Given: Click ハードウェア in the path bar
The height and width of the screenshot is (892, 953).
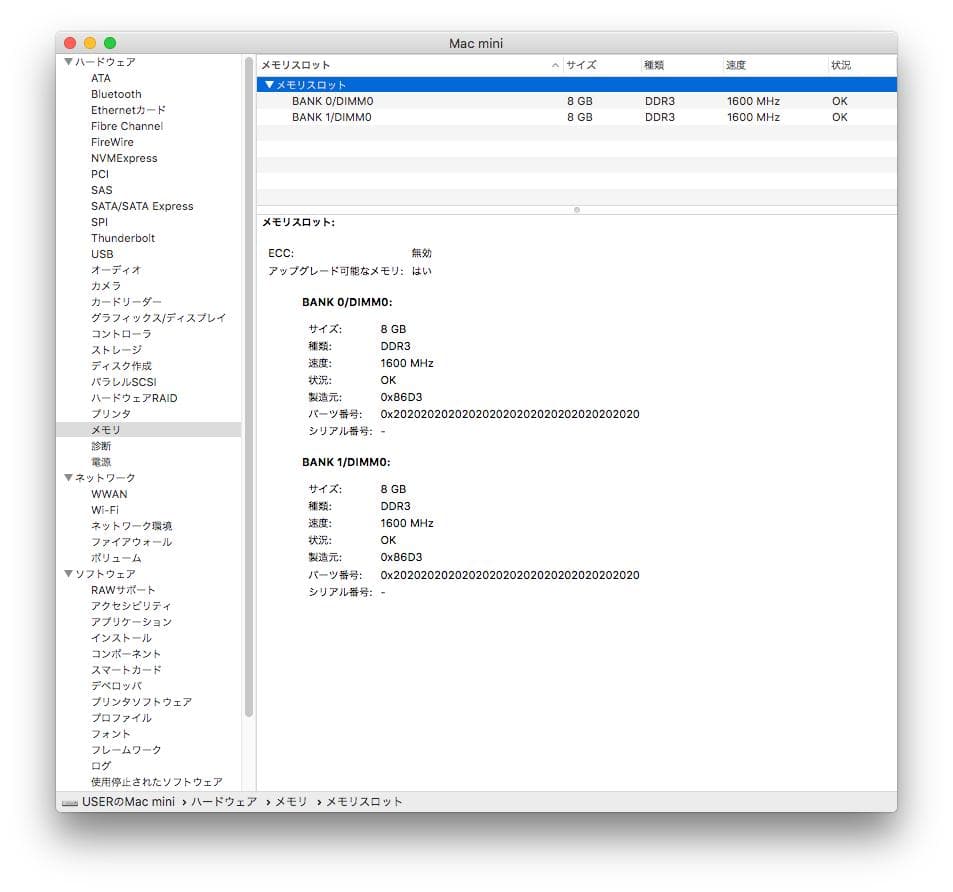Looking at the screenshot, I should point(224,802).
